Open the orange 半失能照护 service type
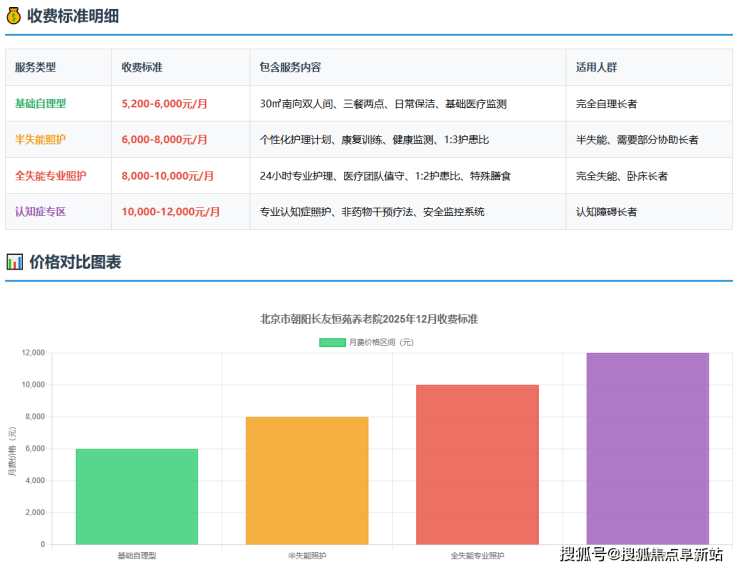This screenshot has width=740, height=570. [40, 140]
